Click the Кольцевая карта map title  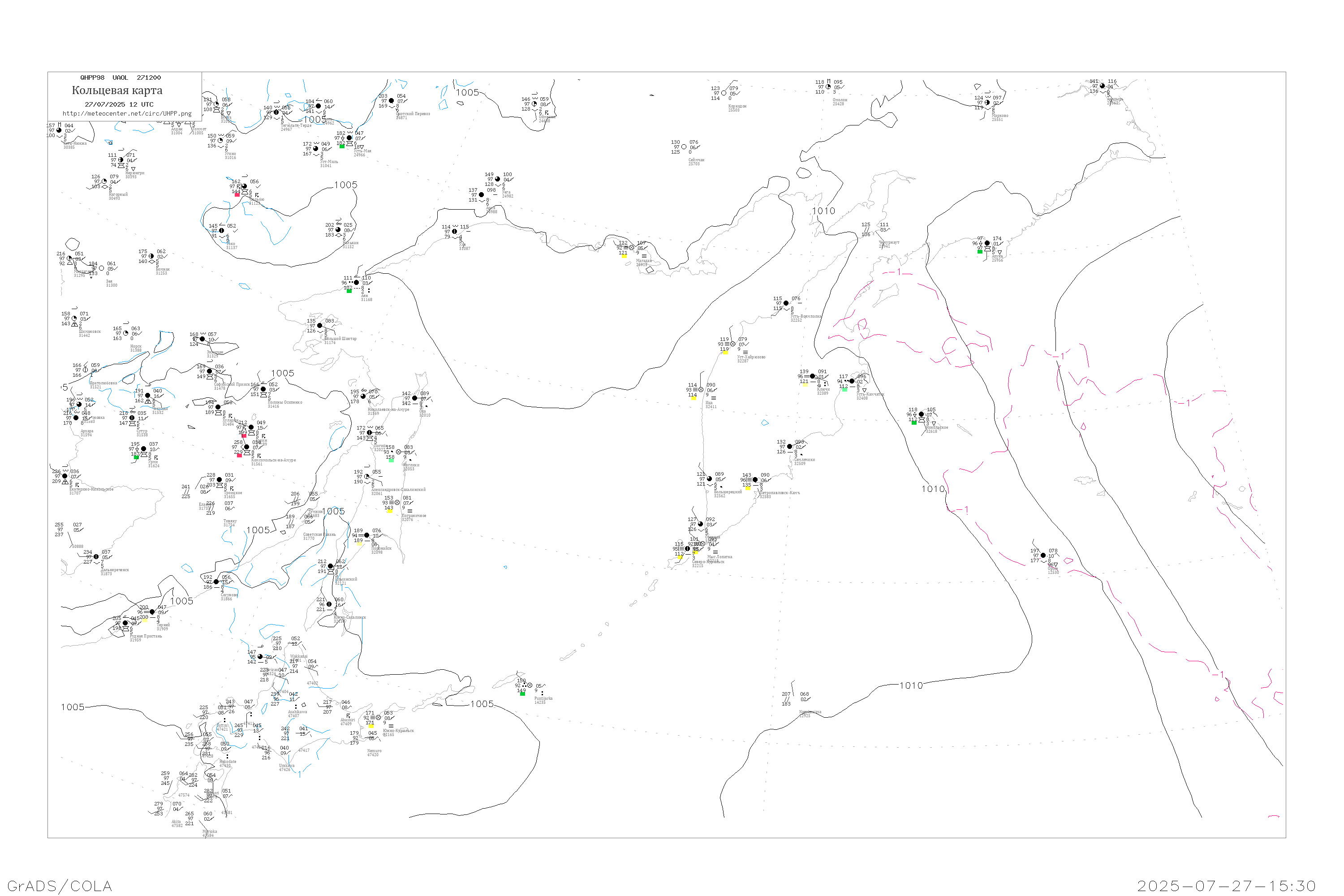coord(117,90)
